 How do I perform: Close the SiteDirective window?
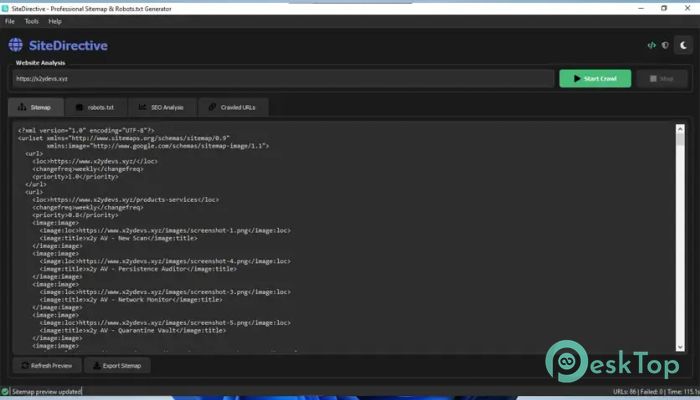(x=688, y=8)
